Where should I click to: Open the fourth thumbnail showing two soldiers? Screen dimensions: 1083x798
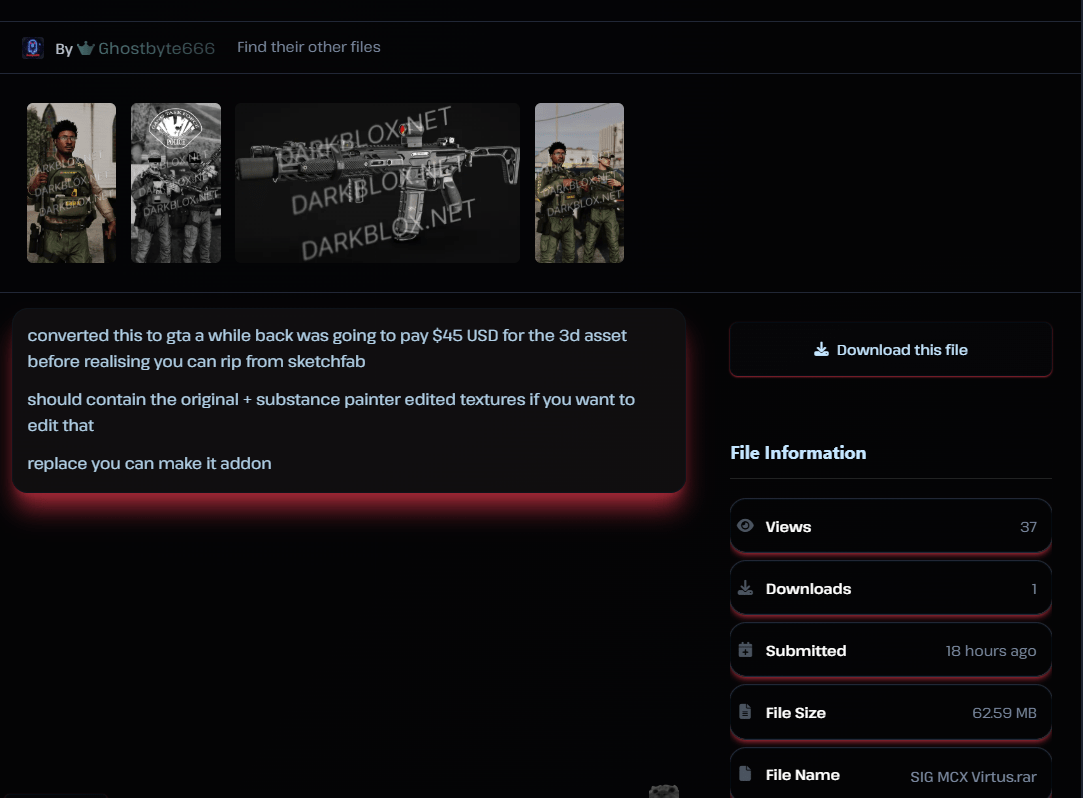579,183
